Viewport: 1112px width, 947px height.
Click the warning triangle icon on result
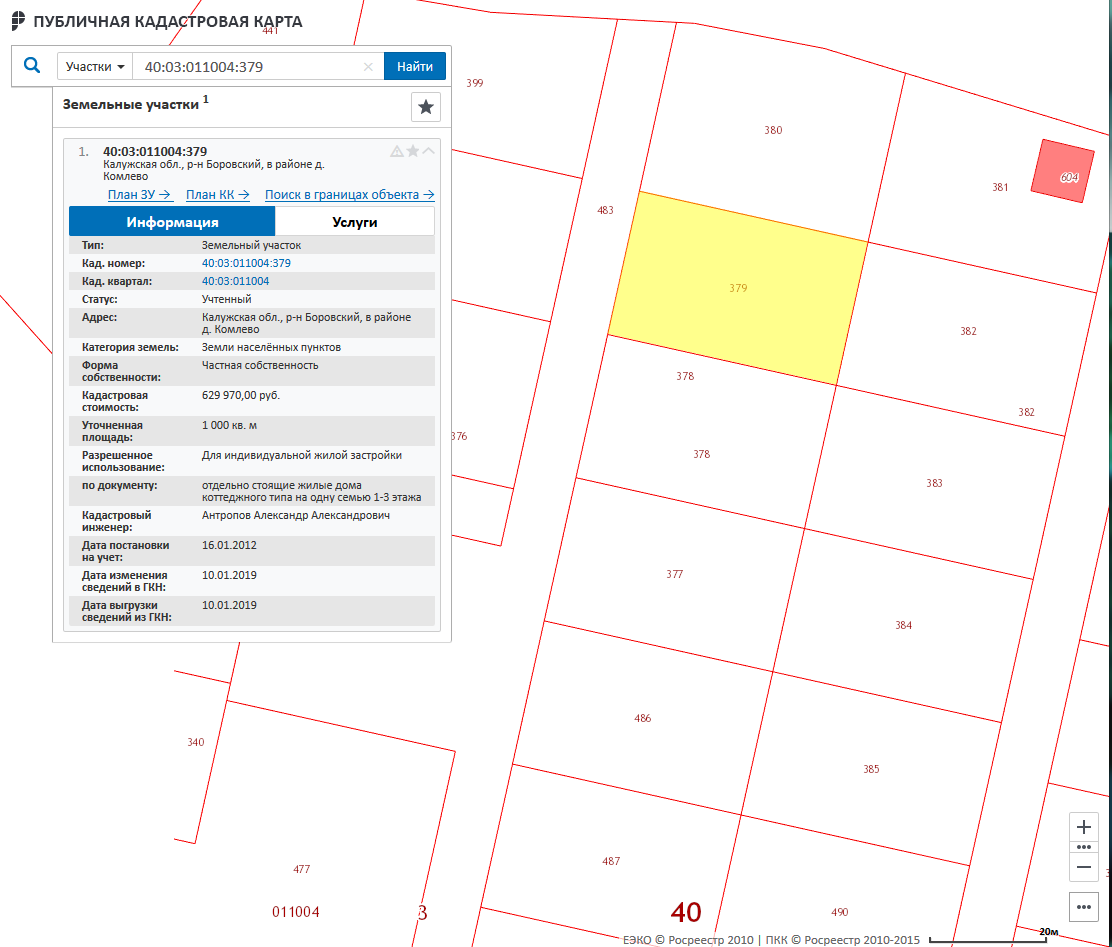click(x=396, y=151)
